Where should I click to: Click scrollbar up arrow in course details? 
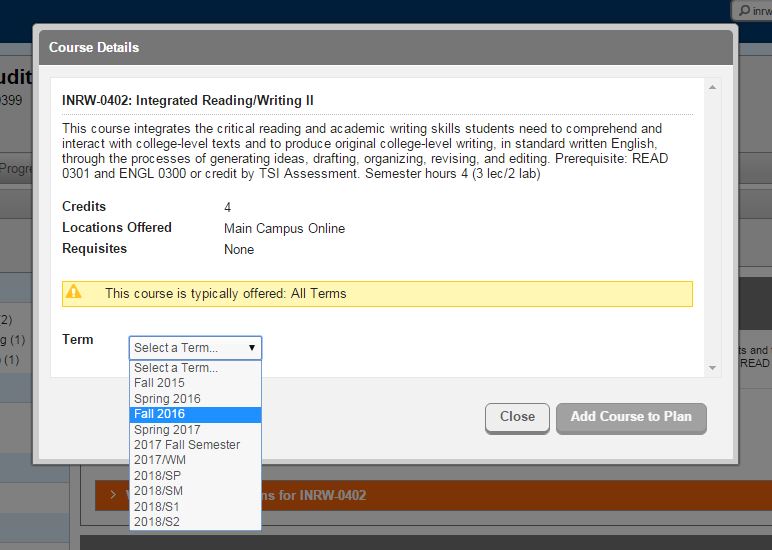[x=712, y=87]
